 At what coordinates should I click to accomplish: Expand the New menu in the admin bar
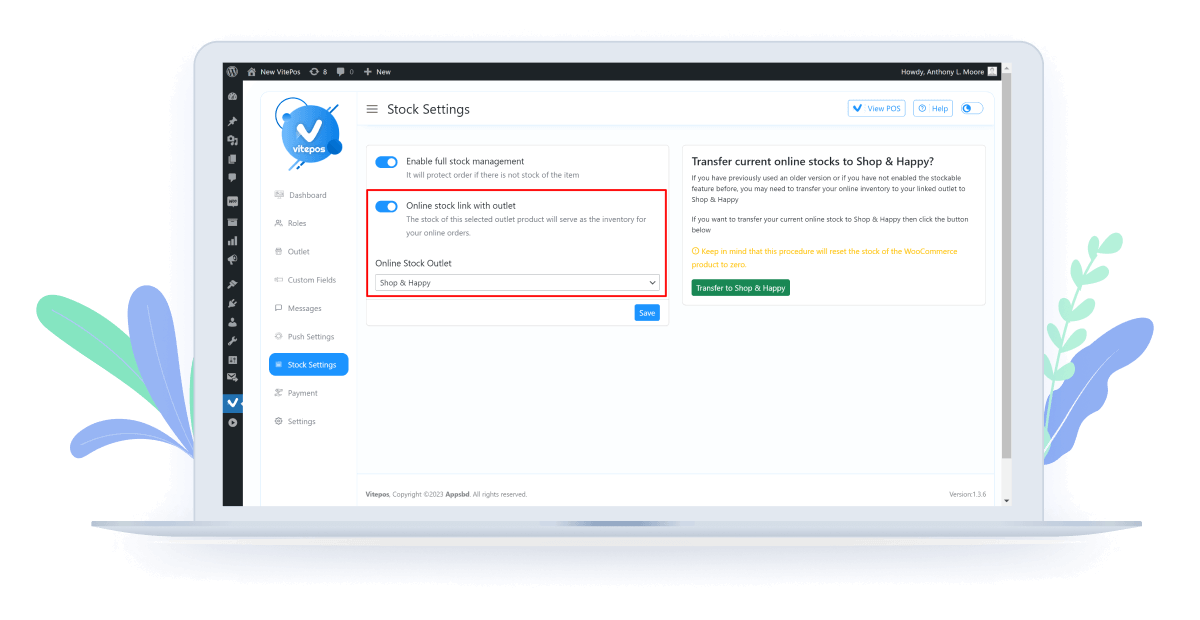(x=377, y=72)
